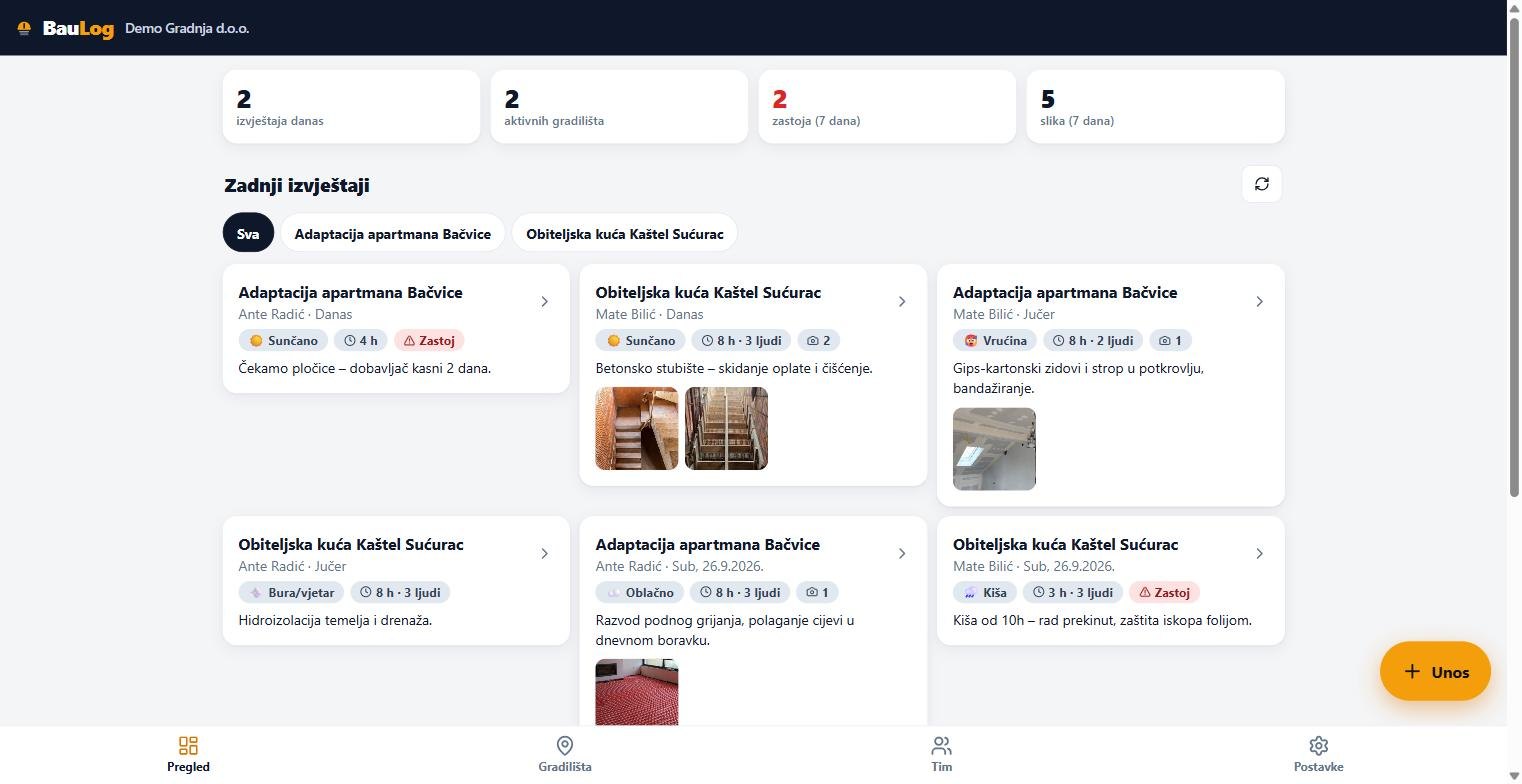Open the second stair photo in Betonsko stubište report
The width and height of the screenshot is (1522, 784).
(726, 428)
